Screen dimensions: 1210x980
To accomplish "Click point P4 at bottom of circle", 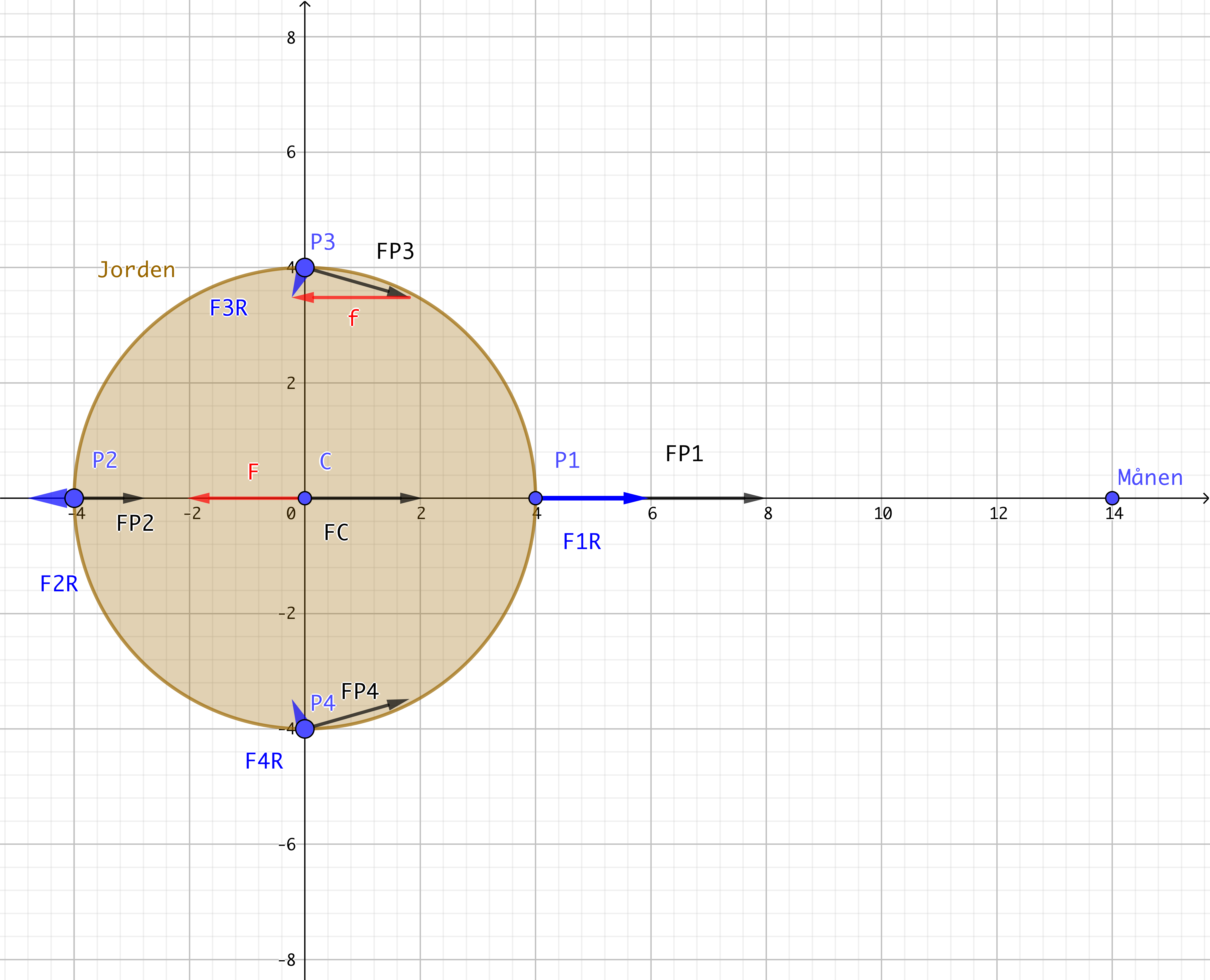I will pos(305,729).
